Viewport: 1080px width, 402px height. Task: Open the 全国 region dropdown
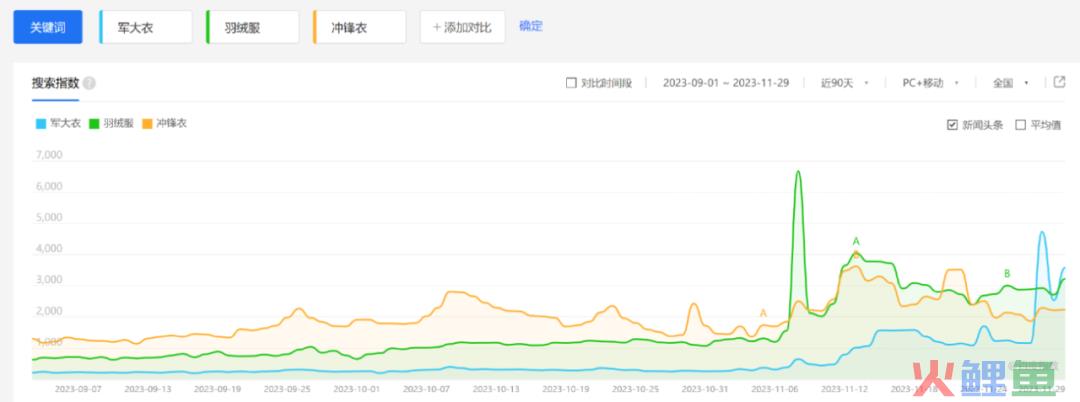[x=1010, y=83]
